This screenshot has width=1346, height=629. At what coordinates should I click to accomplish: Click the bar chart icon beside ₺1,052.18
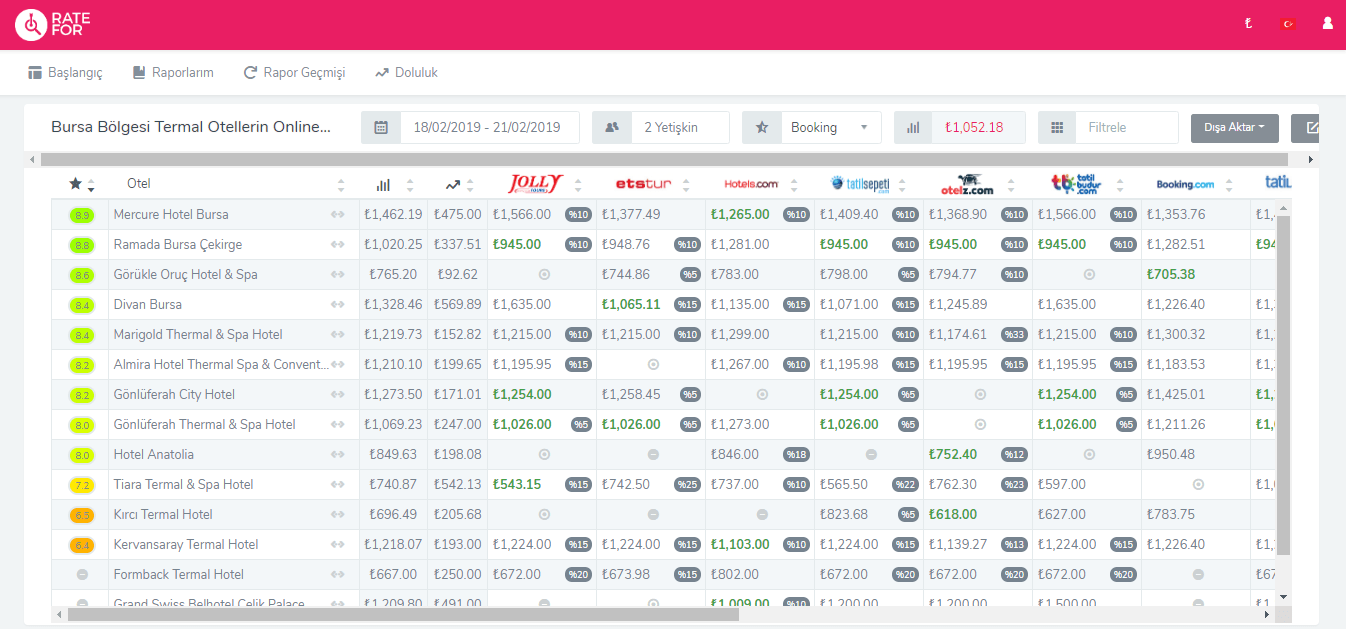click(x=913, y=128)
